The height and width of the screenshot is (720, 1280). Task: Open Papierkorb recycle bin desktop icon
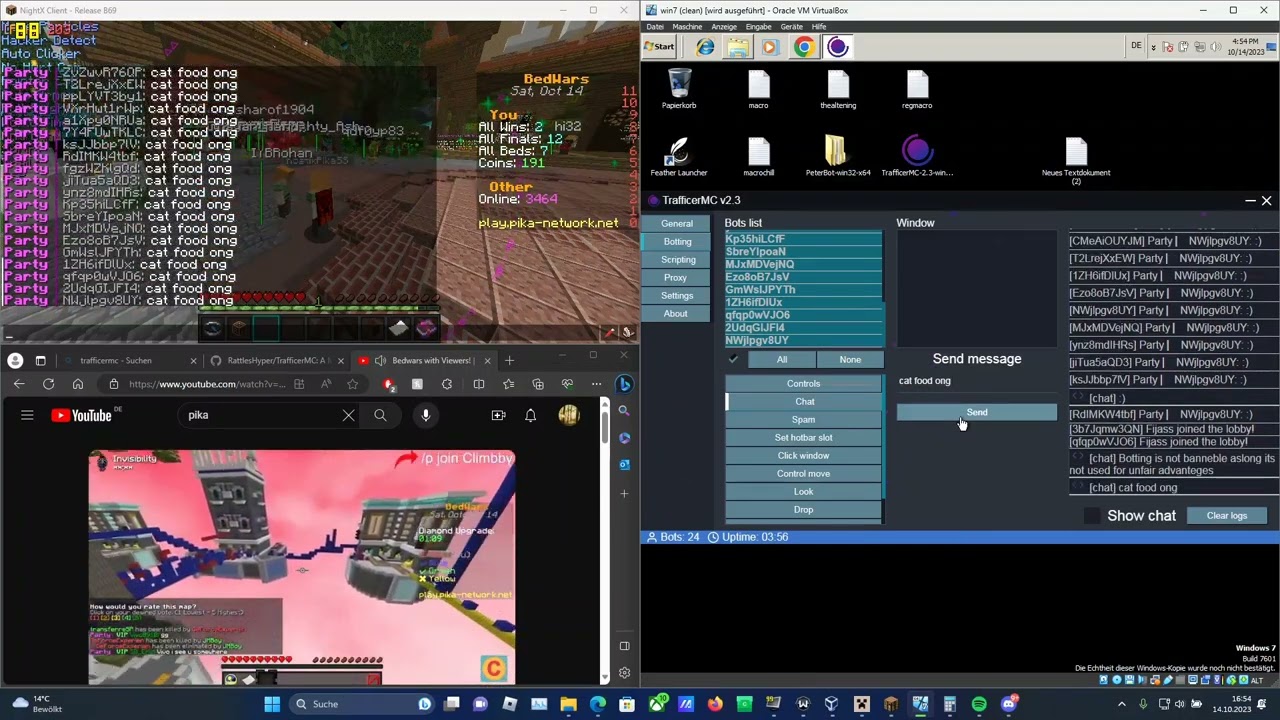pos(679,89)
